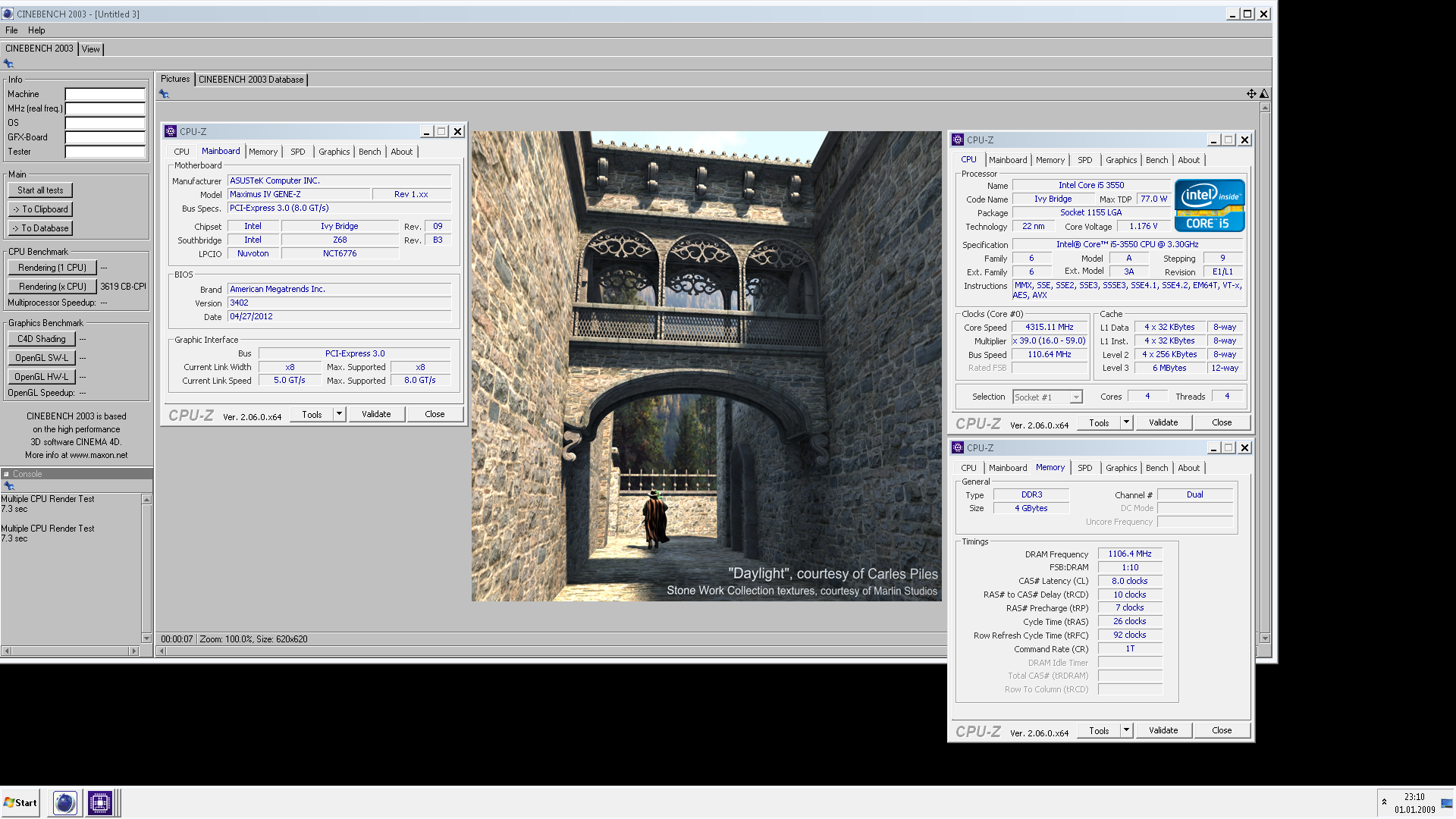The height and width of the screenshot is (819, 1456).
Task: Start the C4D Shading benchmark
Action: [42, 339]
